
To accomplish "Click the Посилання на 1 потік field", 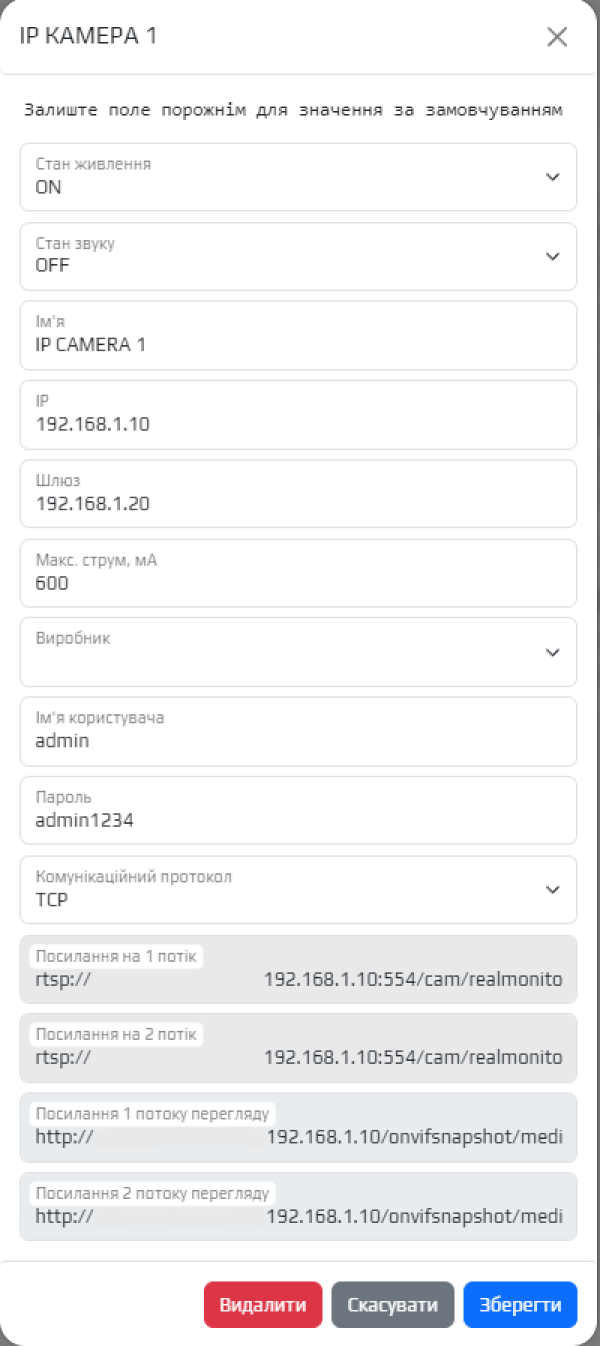I will pyautogui.click(x=298, y=969).
